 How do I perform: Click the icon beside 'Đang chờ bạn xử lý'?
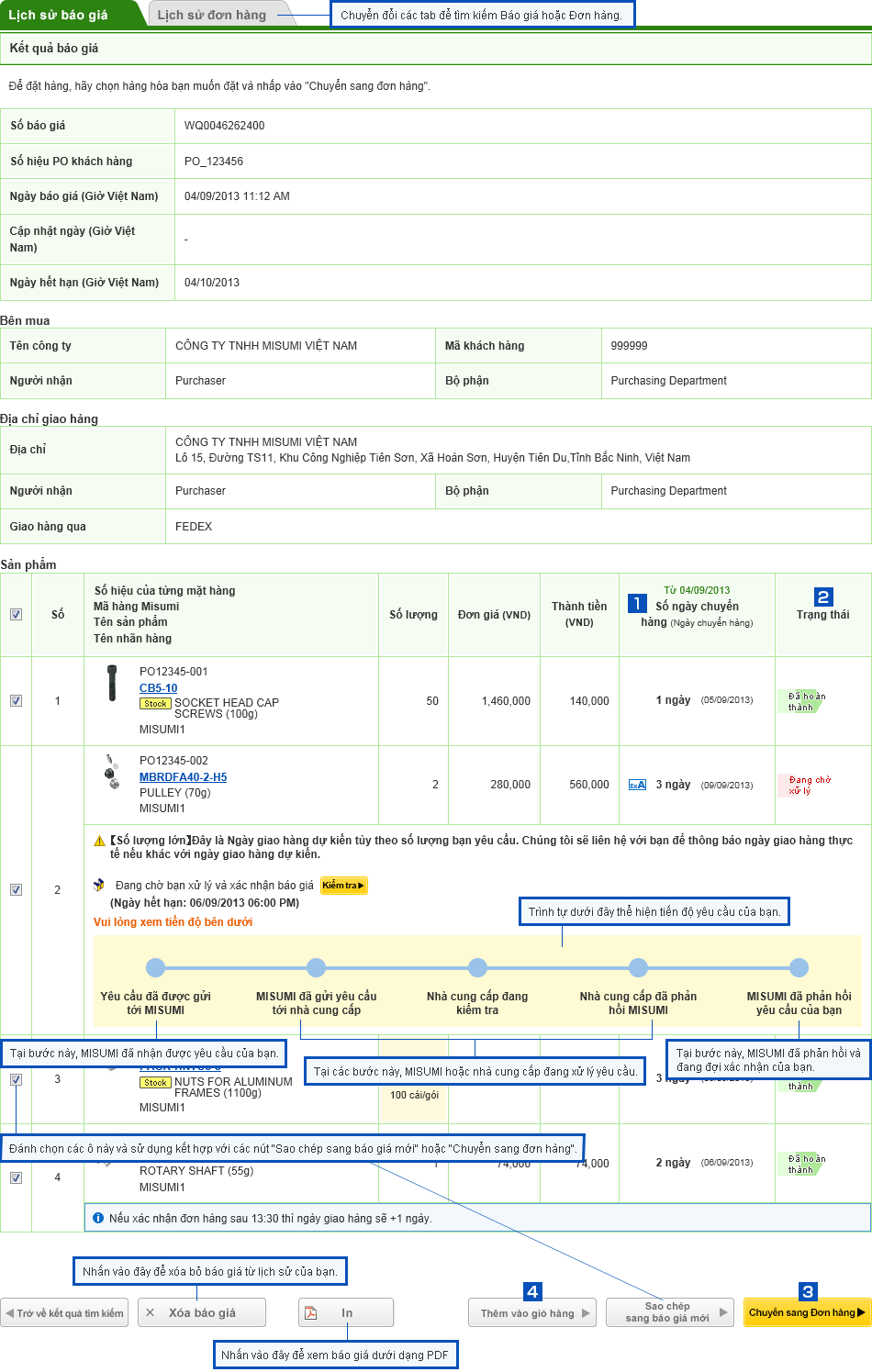pos(99,886)
